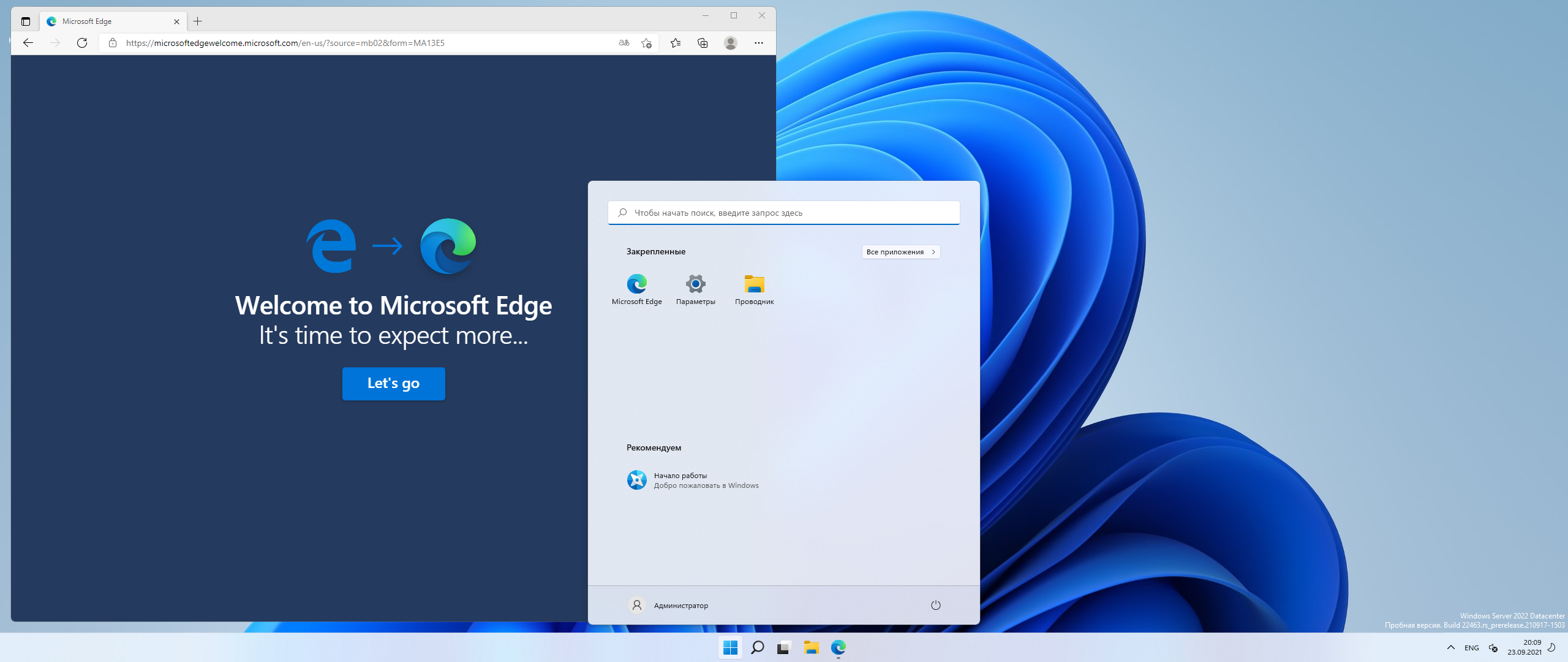Expand hidden system tray icons chevron

point(1451,647)
